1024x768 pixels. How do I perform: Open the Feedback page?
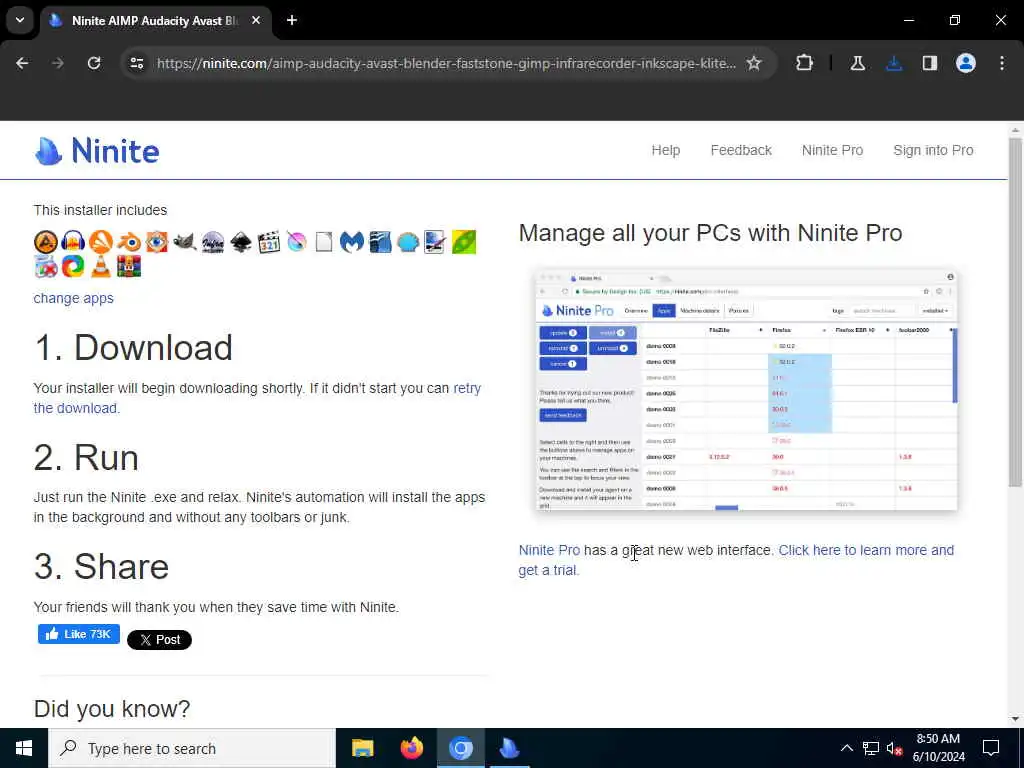741,150
